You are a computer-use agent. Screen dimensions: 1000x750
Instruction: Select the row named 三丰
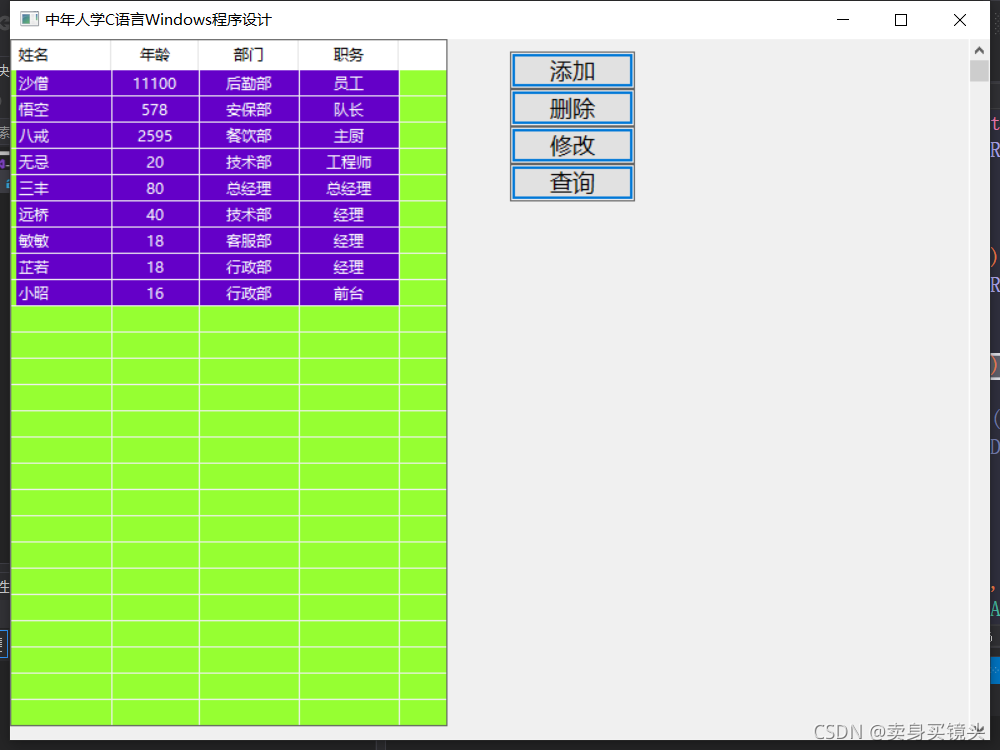(x=207, y=188)
